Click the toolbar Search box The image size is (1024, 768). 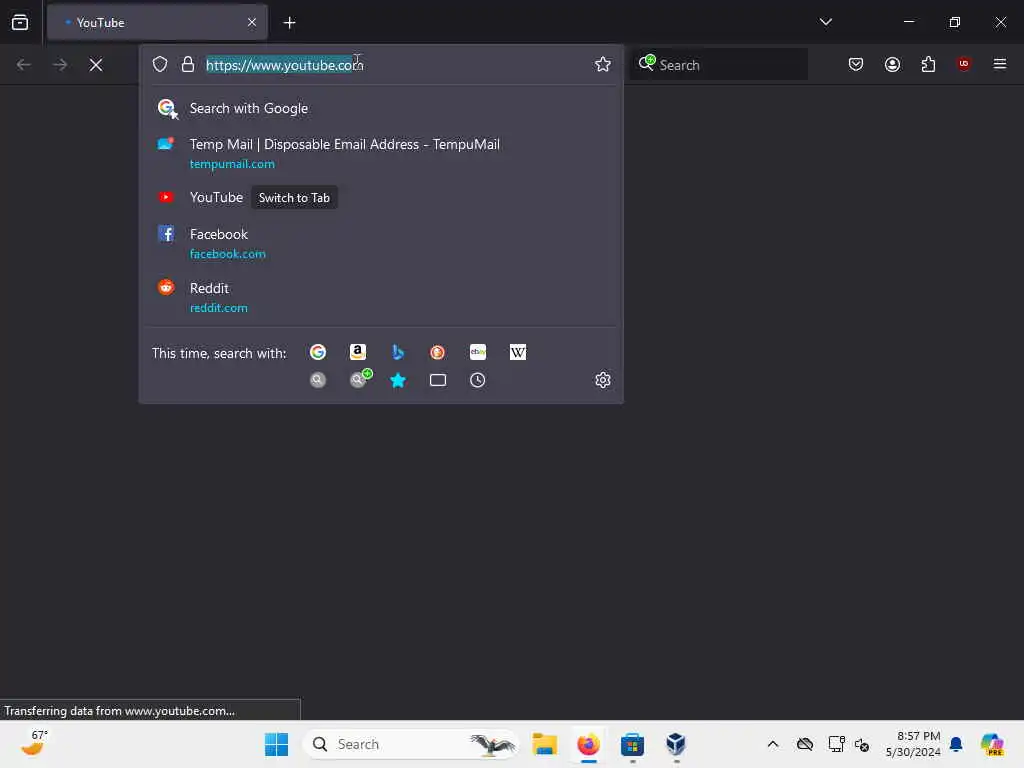click(719, 65)
